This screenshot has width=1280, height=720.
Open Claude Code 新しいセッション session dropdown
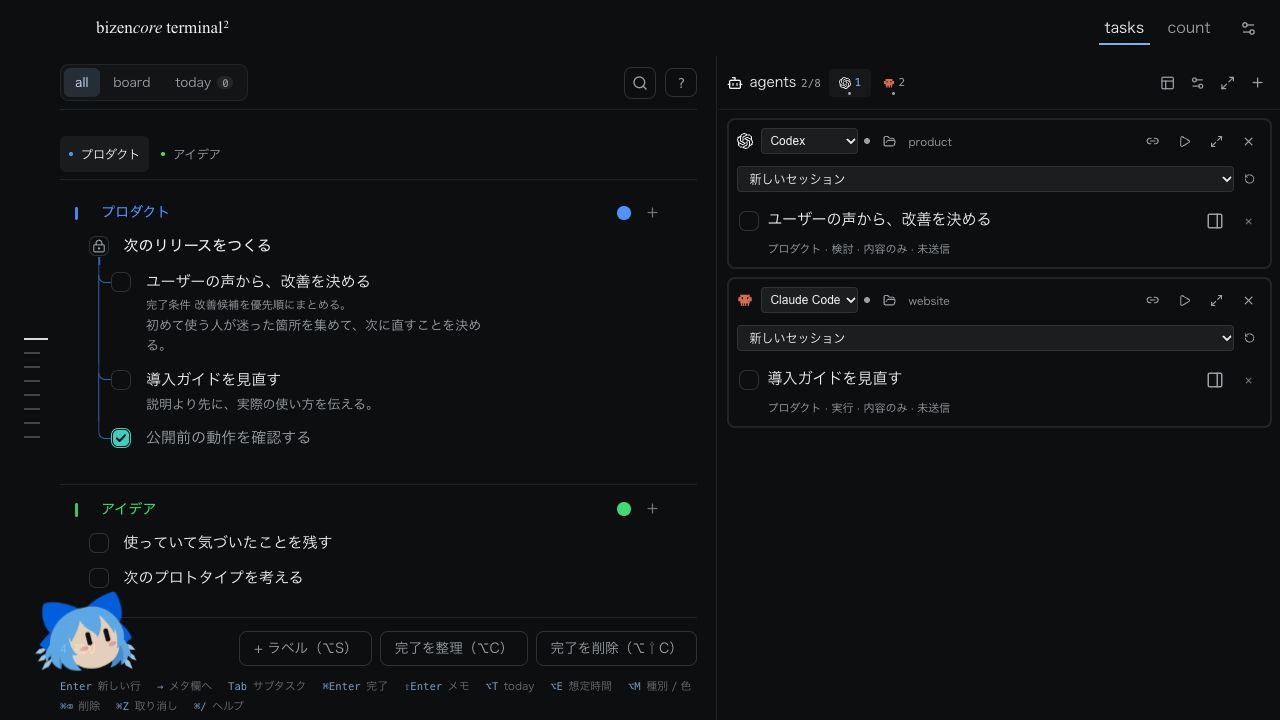click(x=986, y=338)
